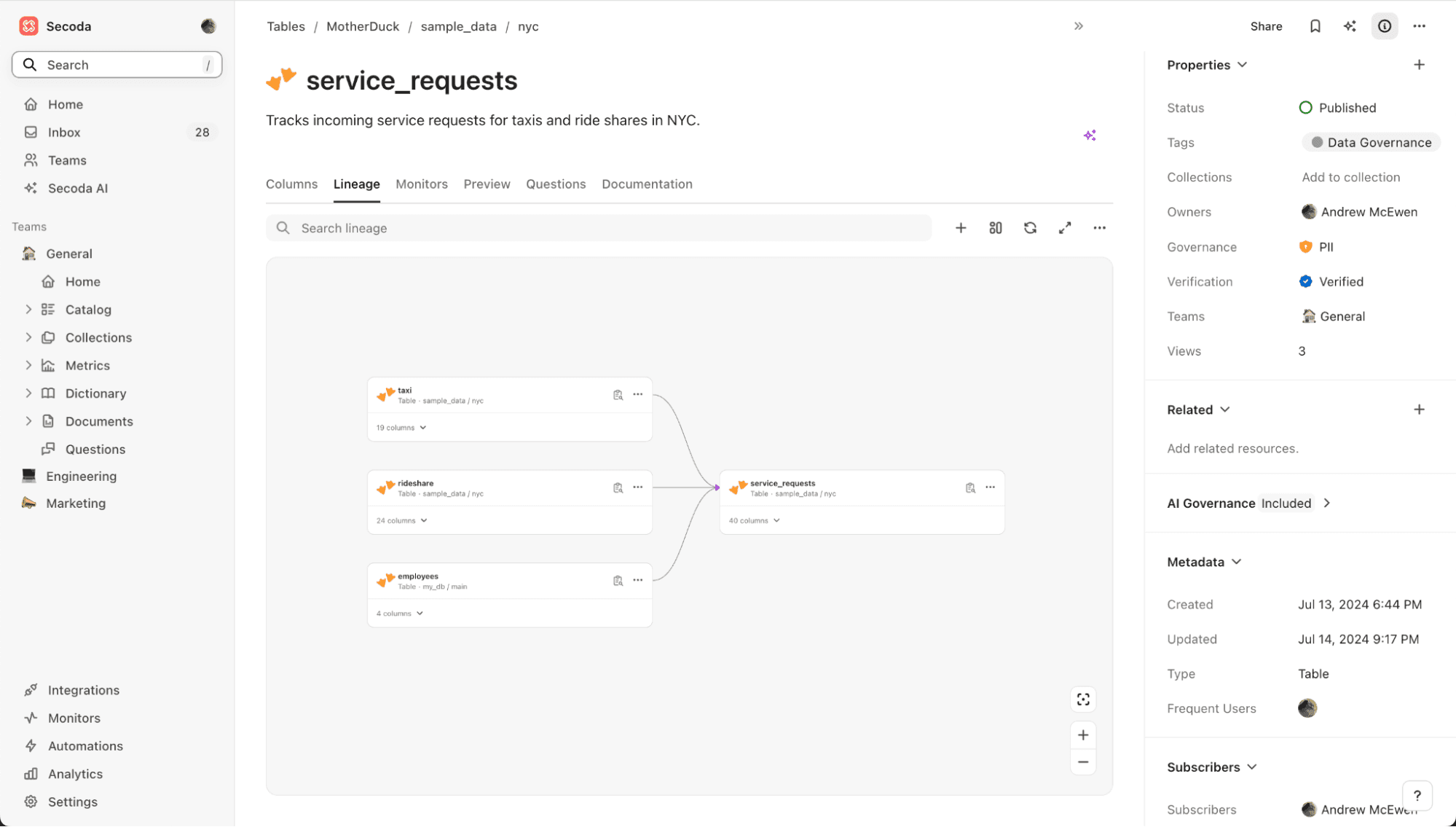Viewport: 1456px width, 827px height.
Task: Open service_requests node more options
Action: pyautogui.click(x=991, y=487)
